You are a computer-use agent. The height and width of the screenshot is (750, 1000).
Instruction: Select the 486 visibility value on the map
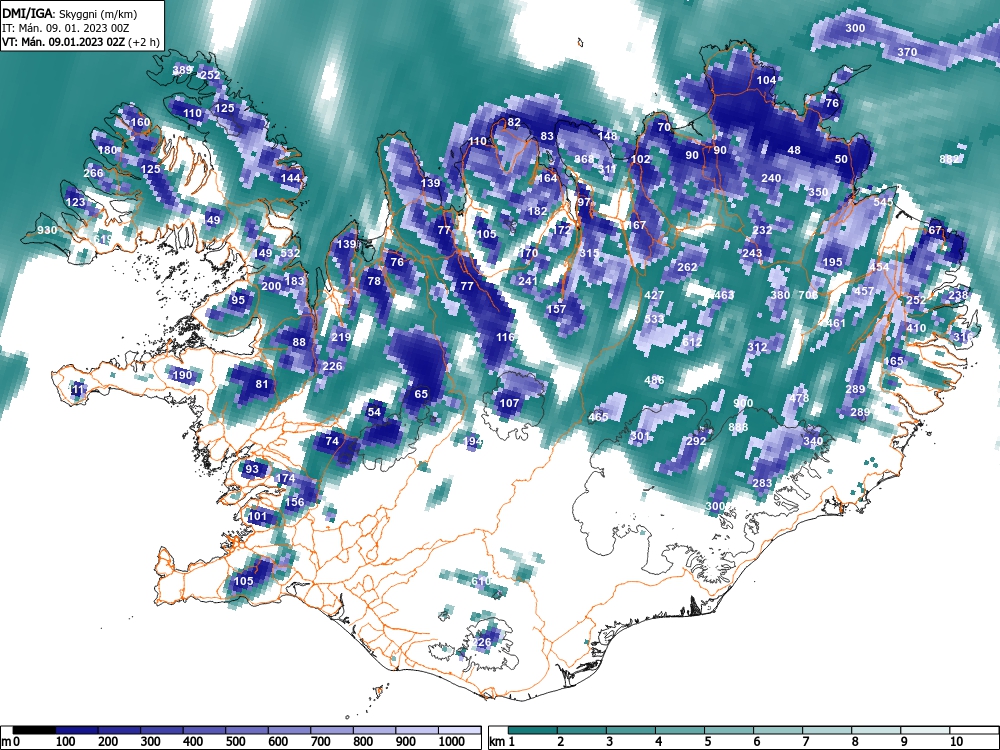(654, 380)
